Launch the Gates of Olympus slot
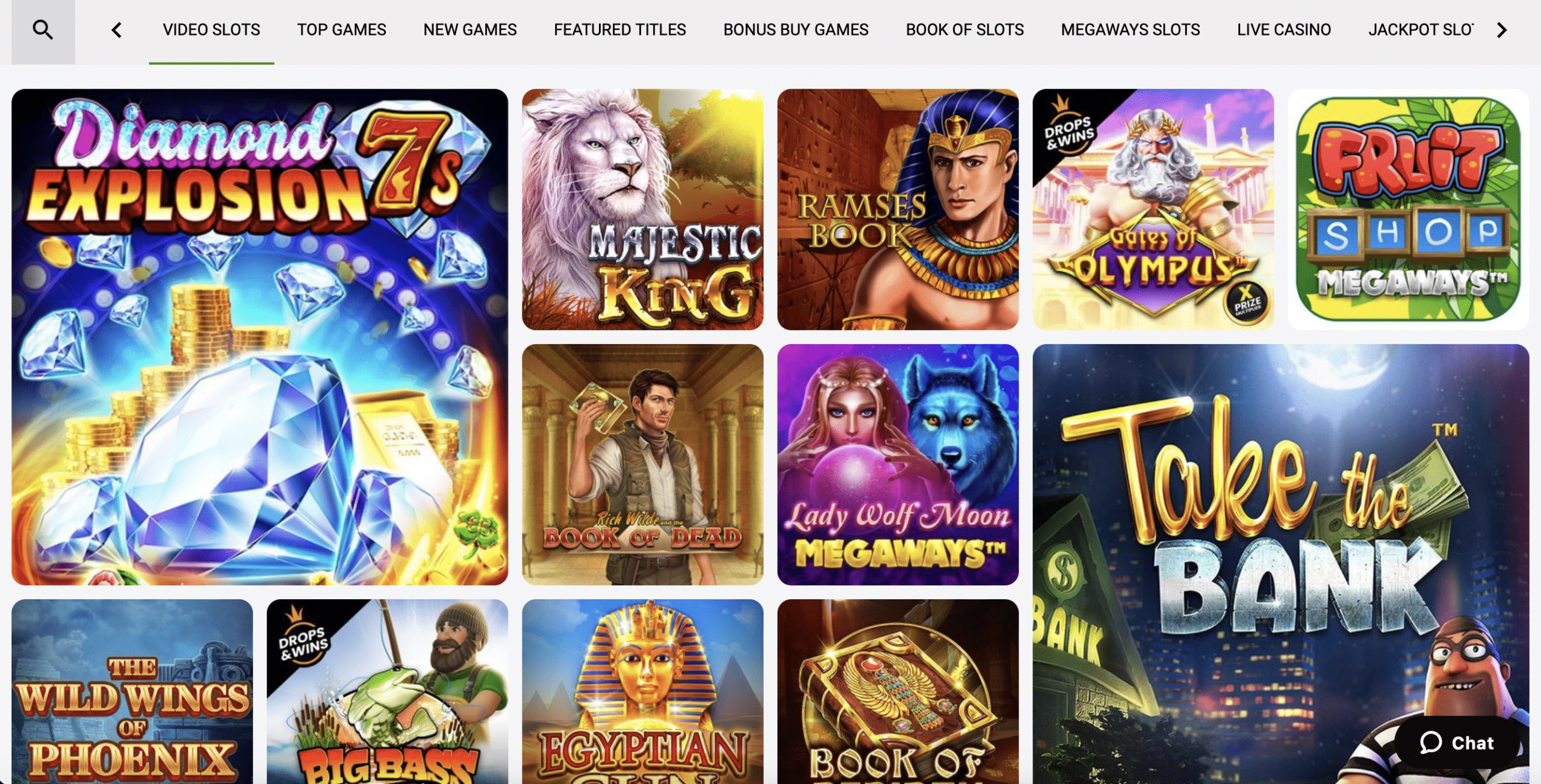The height and width of the screenshot is (784, 1541). click(x=1153, y=209)
